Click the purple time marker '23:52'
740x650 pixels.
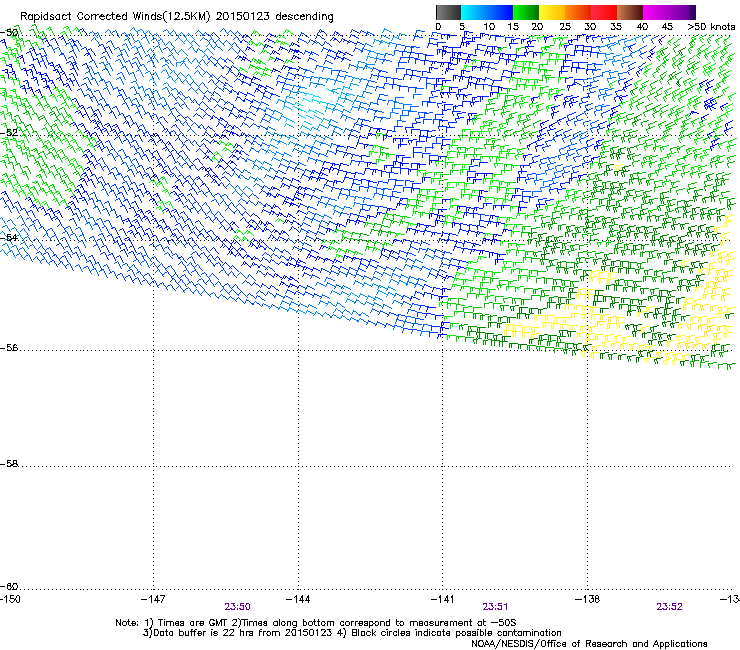pos(669,607)
